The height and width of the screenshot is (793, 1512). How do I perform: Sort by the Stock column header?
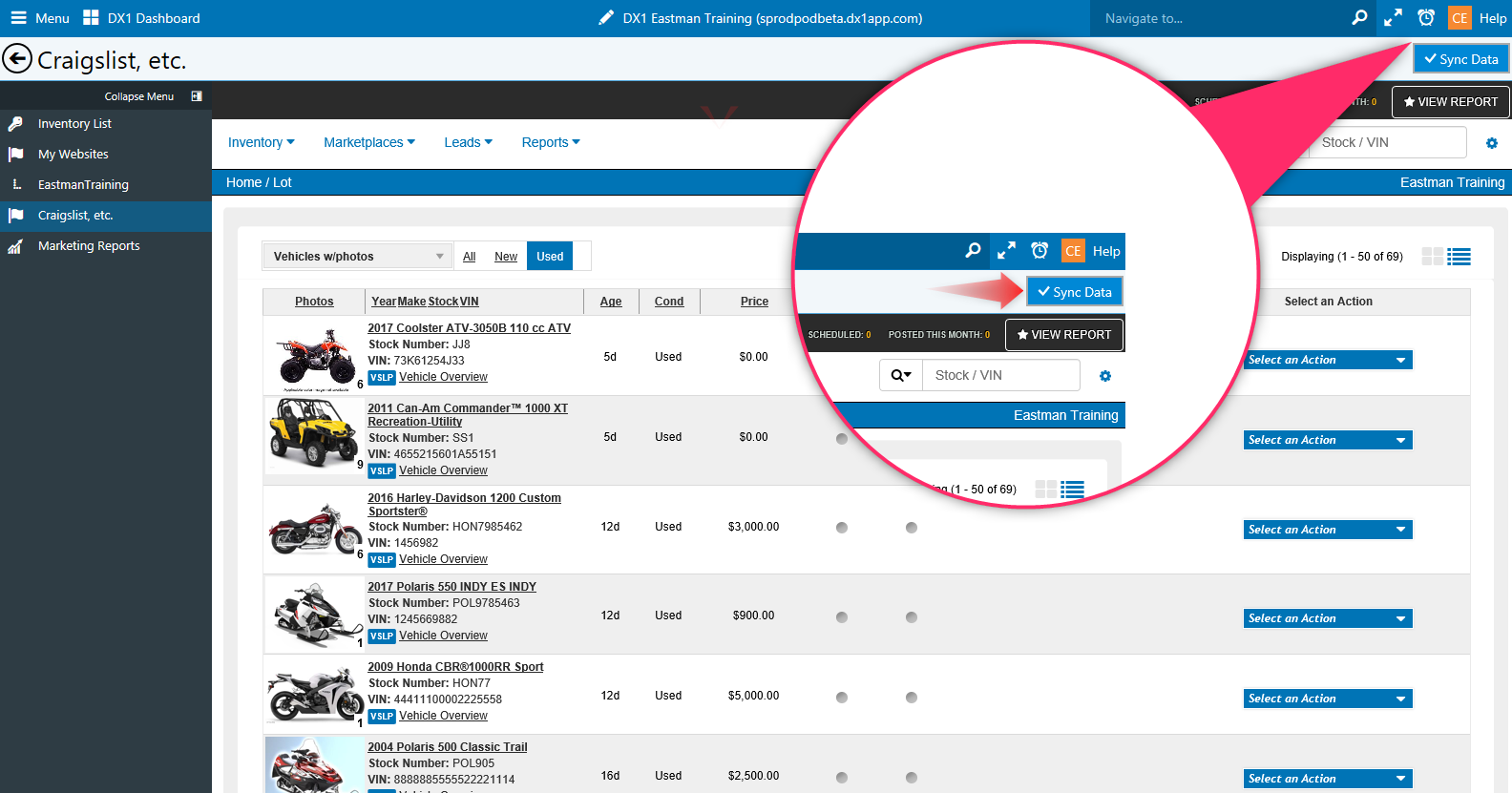[x=444, y=302]
